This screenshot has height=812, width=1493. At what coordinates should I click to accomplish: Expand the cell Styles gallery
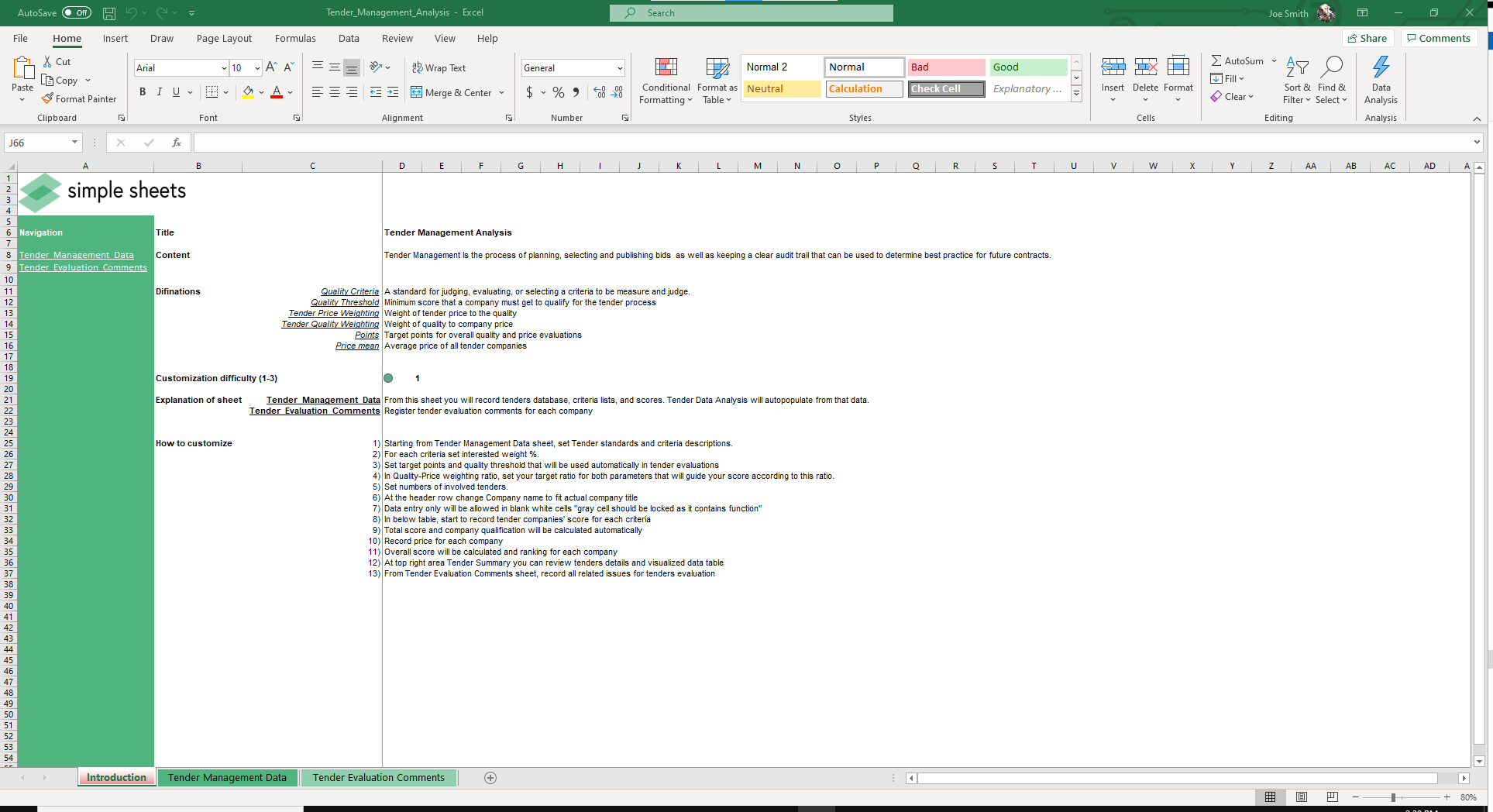coord(1076,95)
